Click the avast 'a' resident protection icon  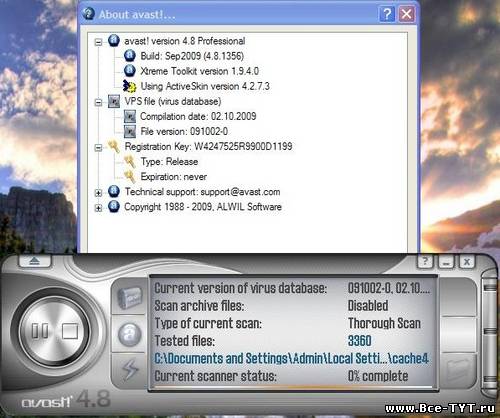(130, 334)
